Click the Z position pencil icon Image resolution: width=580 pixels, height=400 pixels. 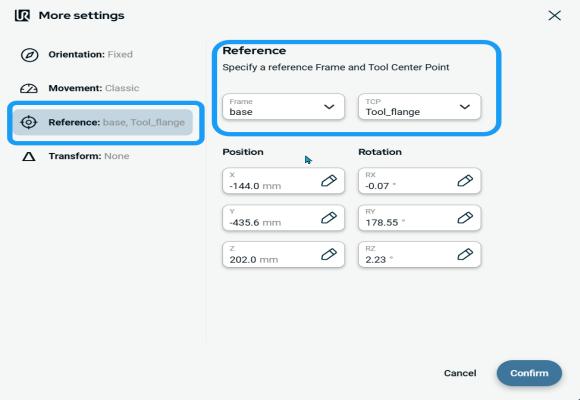328,254
